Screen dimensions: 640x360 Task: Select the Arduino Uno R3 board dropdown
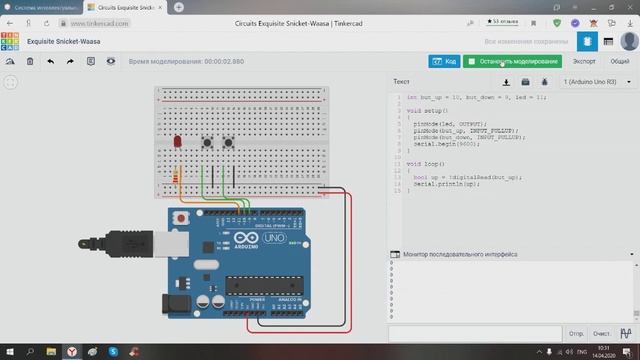(596, 82)
